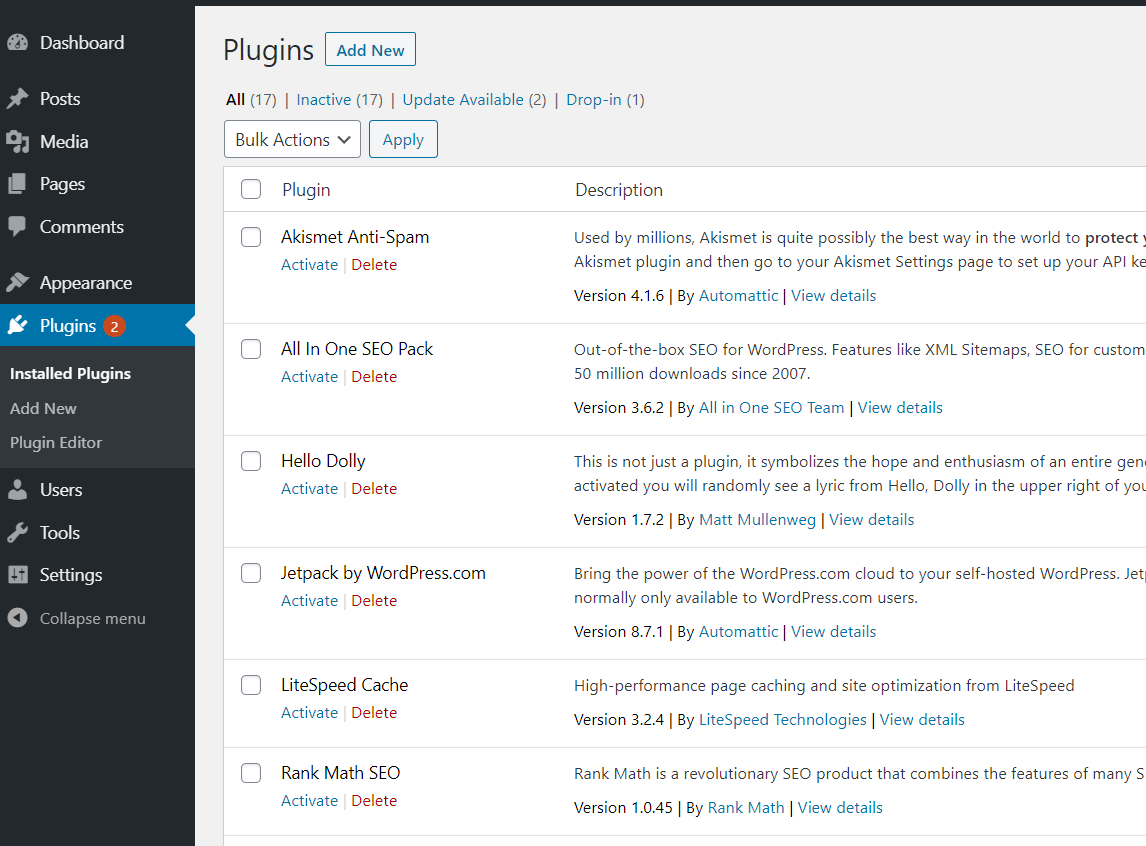
Task: Delete LiteSpeed Cache plugin
Action: point(374,712)
